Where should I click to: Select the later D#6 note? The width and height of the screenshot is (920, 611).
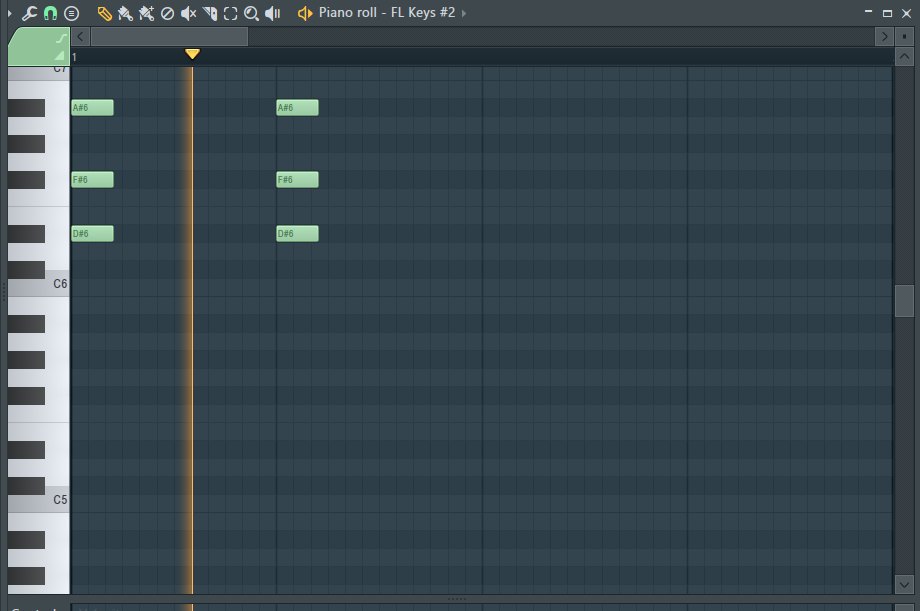[x=297, y=234]
